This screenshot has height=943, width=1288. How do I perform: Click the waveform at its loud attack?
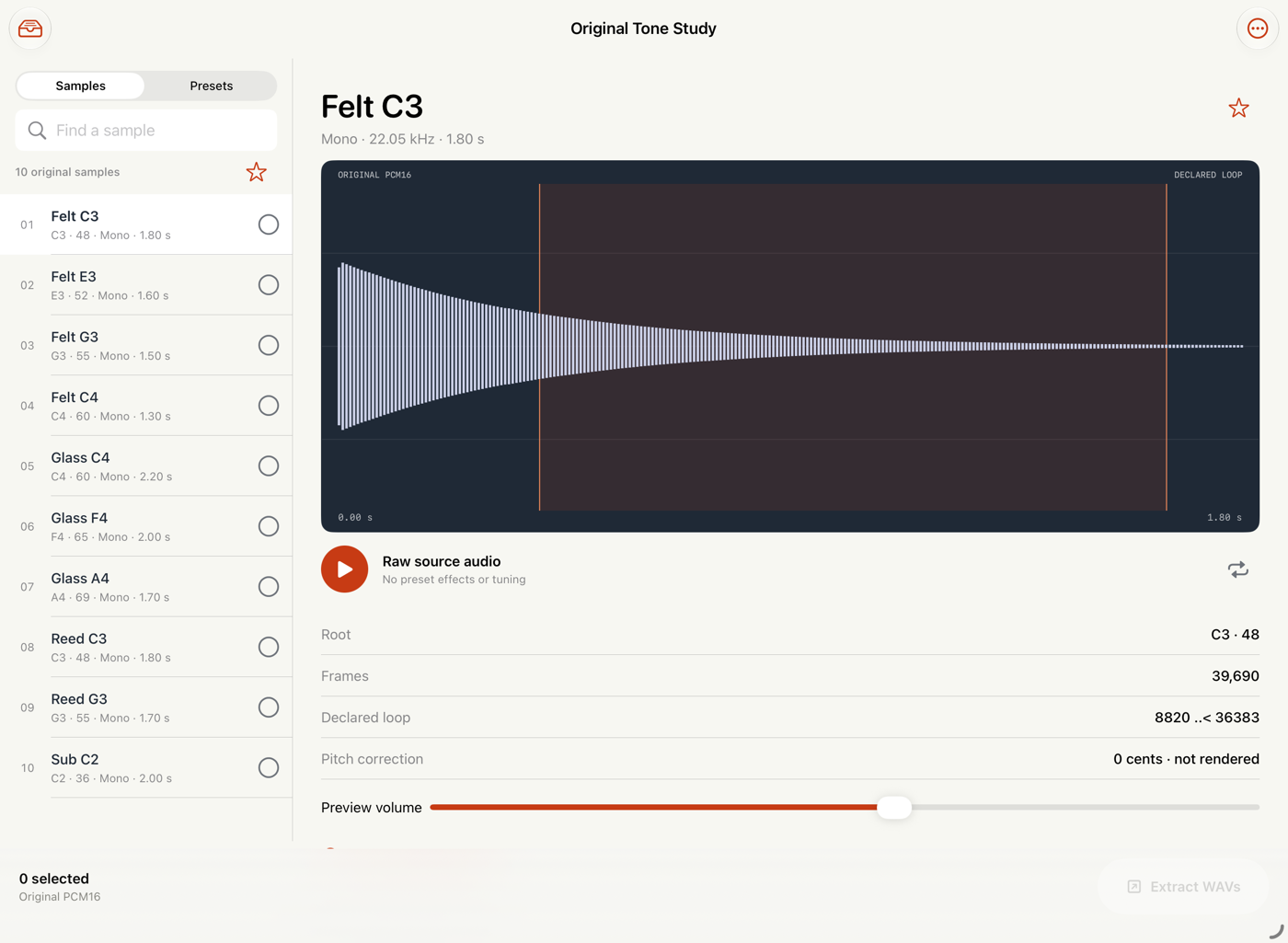click(x=344, y=346)
